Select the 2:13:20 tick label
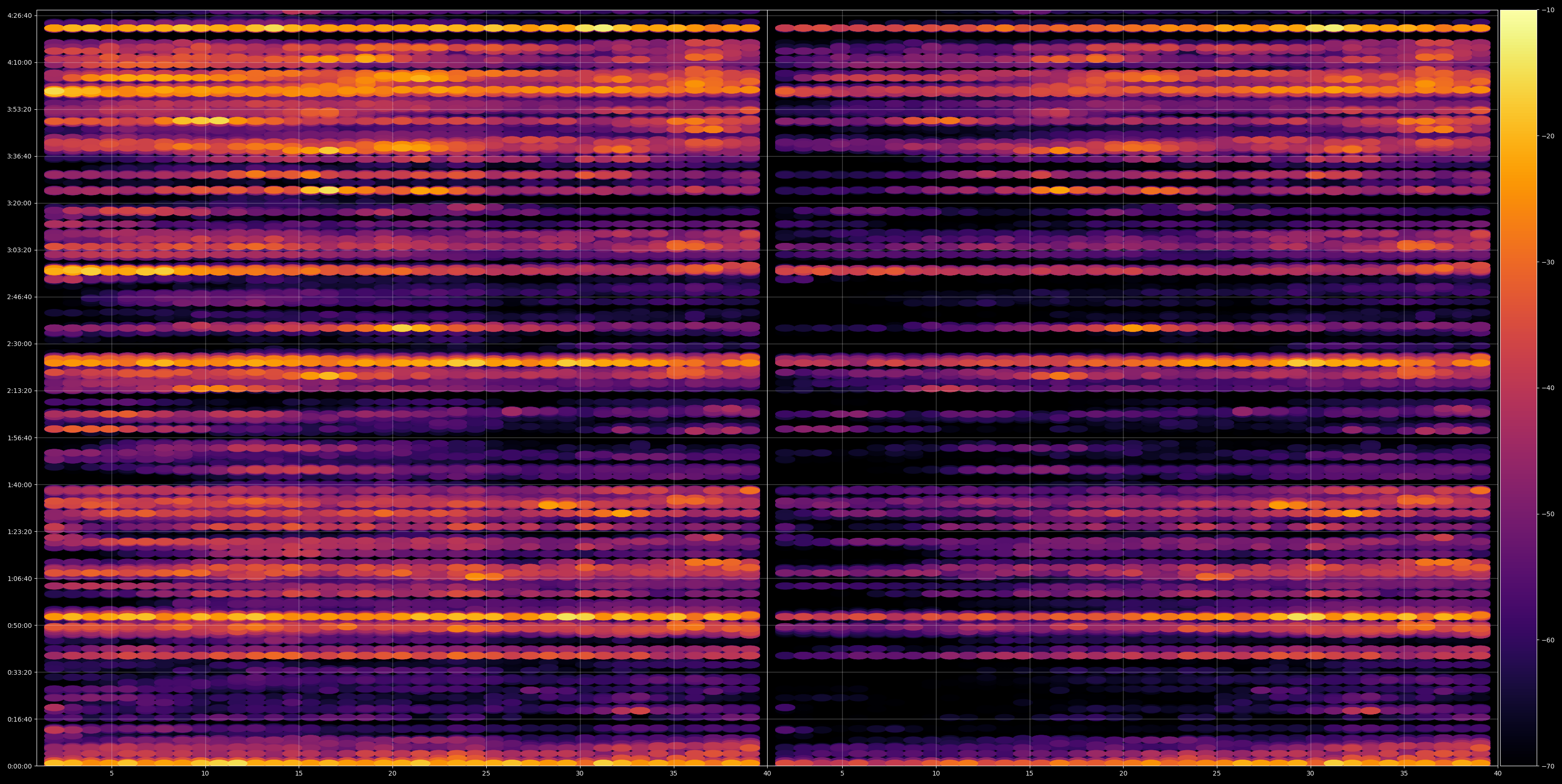Viewport: 1562px width, 784px height. pos(19,391)
